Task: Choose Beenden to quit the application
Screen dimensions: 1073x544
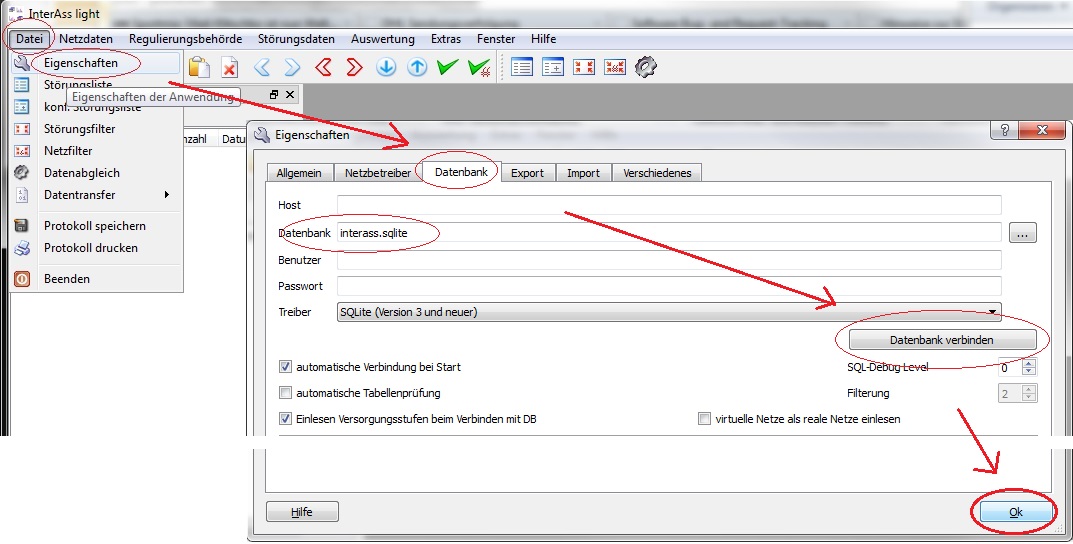Action: tap(96, 279)
